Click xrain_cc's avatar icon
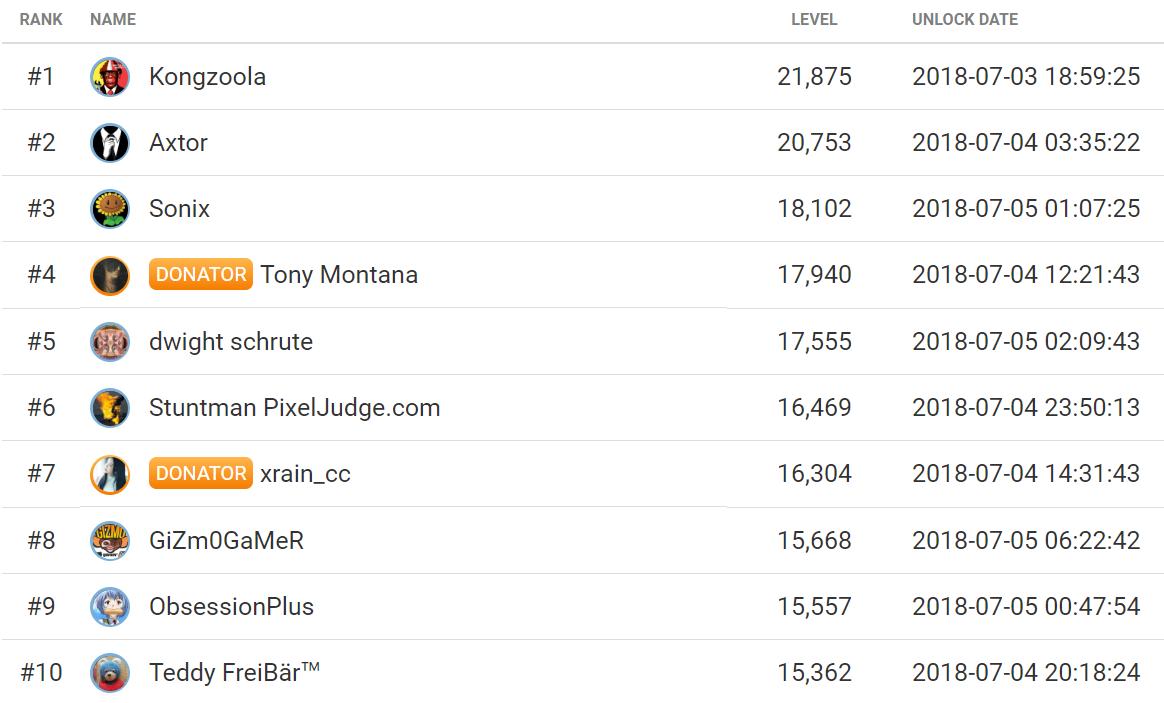 [x=110, y=474]
